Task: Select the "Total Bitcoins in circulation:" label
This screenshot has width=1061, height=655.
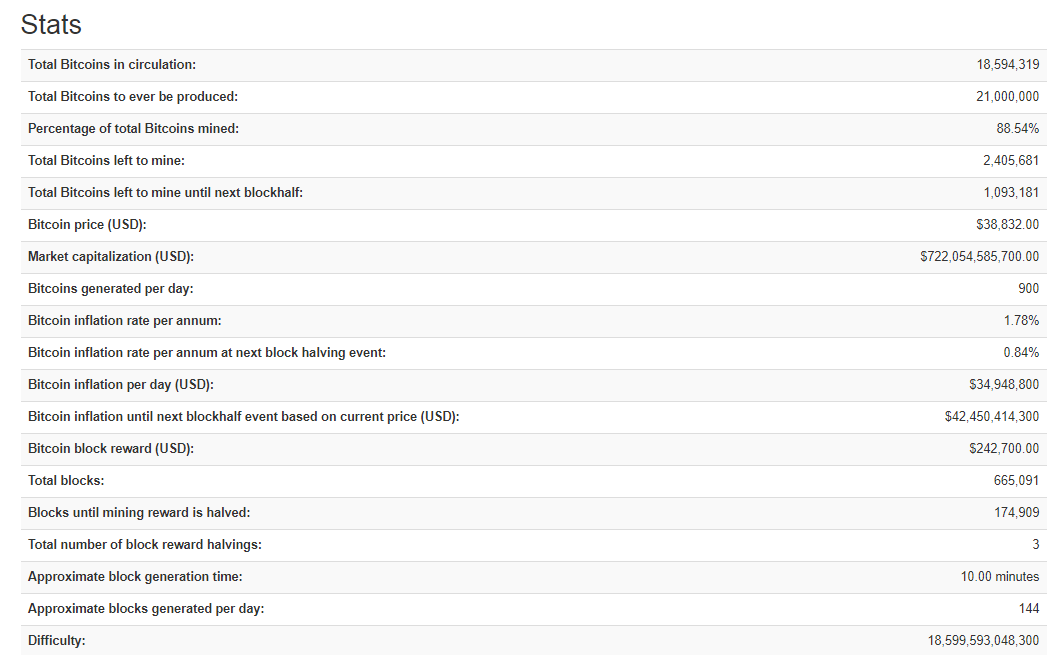Action: tap(112, 65)
